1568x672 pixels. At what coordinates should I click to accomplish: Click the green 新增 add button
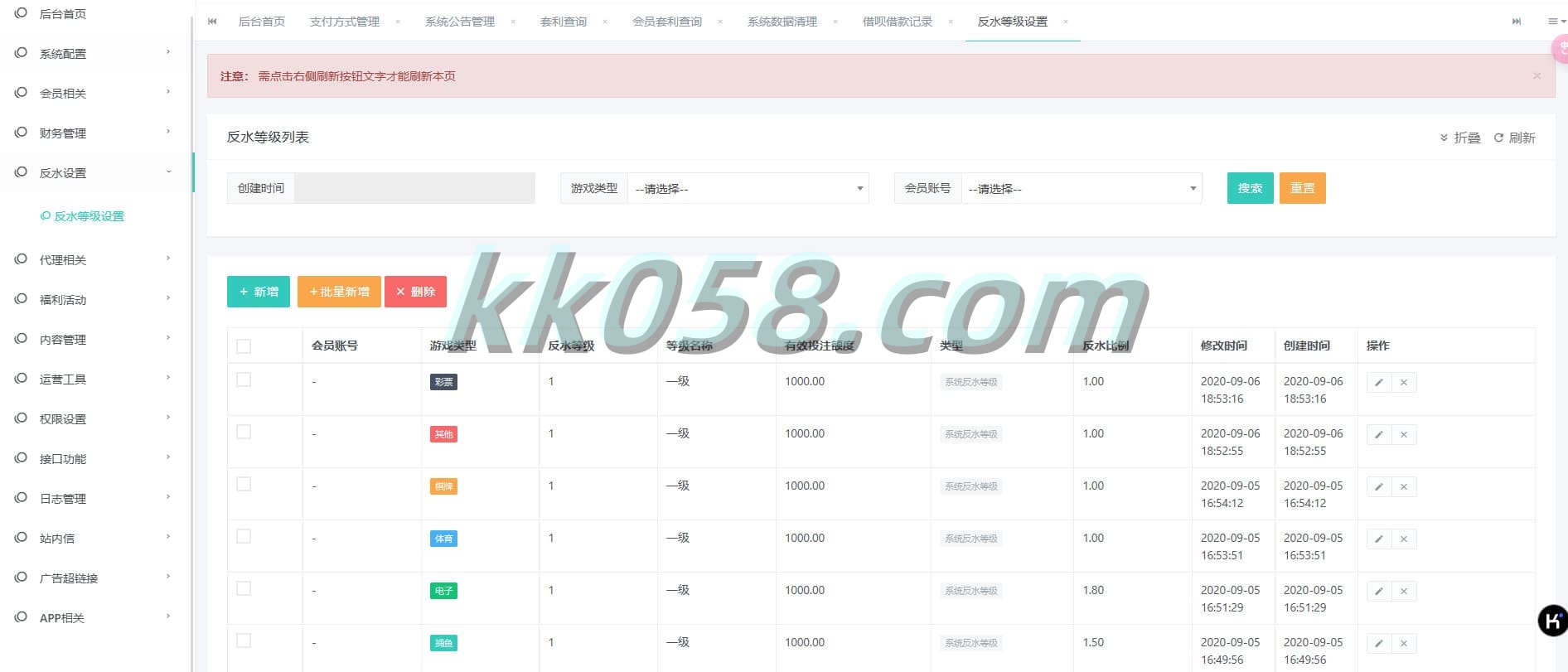click(x=259, y=292)
